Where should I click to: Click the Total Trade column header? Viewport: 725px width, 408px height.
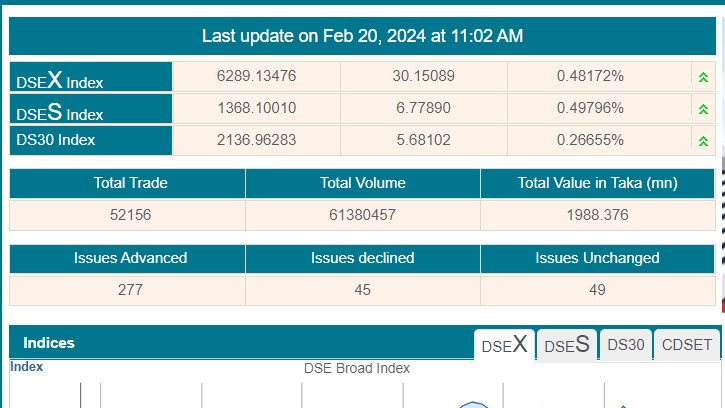pos(130,183)
